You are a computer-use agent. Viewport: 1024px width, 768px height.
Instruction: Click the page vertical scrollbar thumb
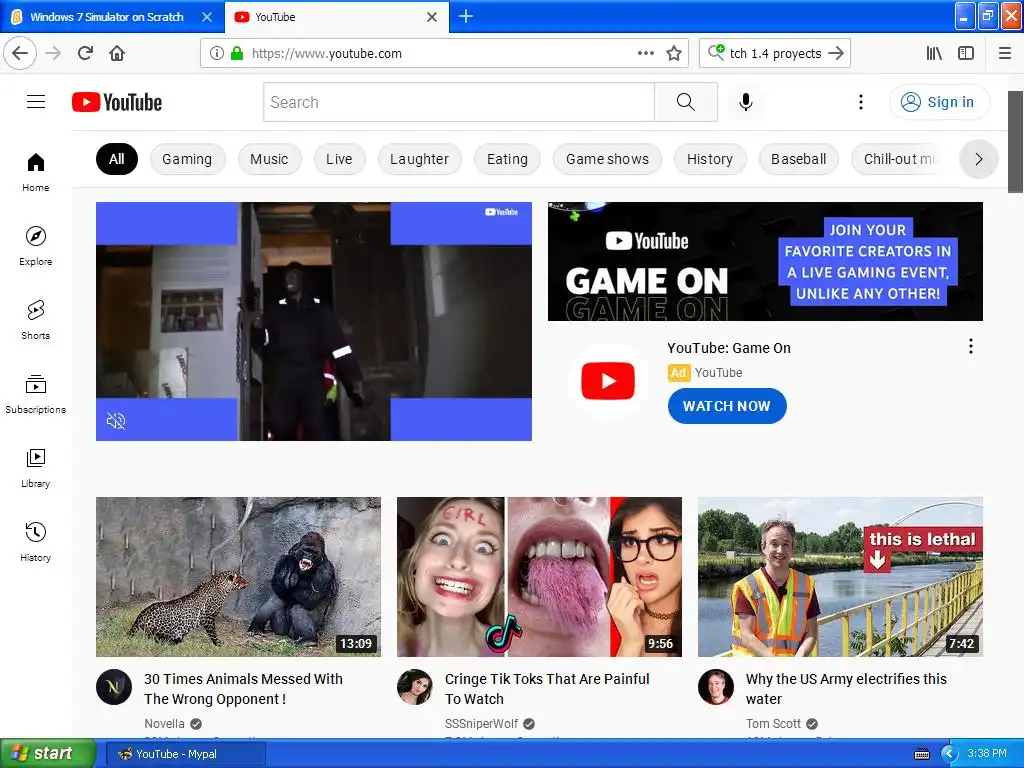pyautogui.click(x=1015, y=142)
